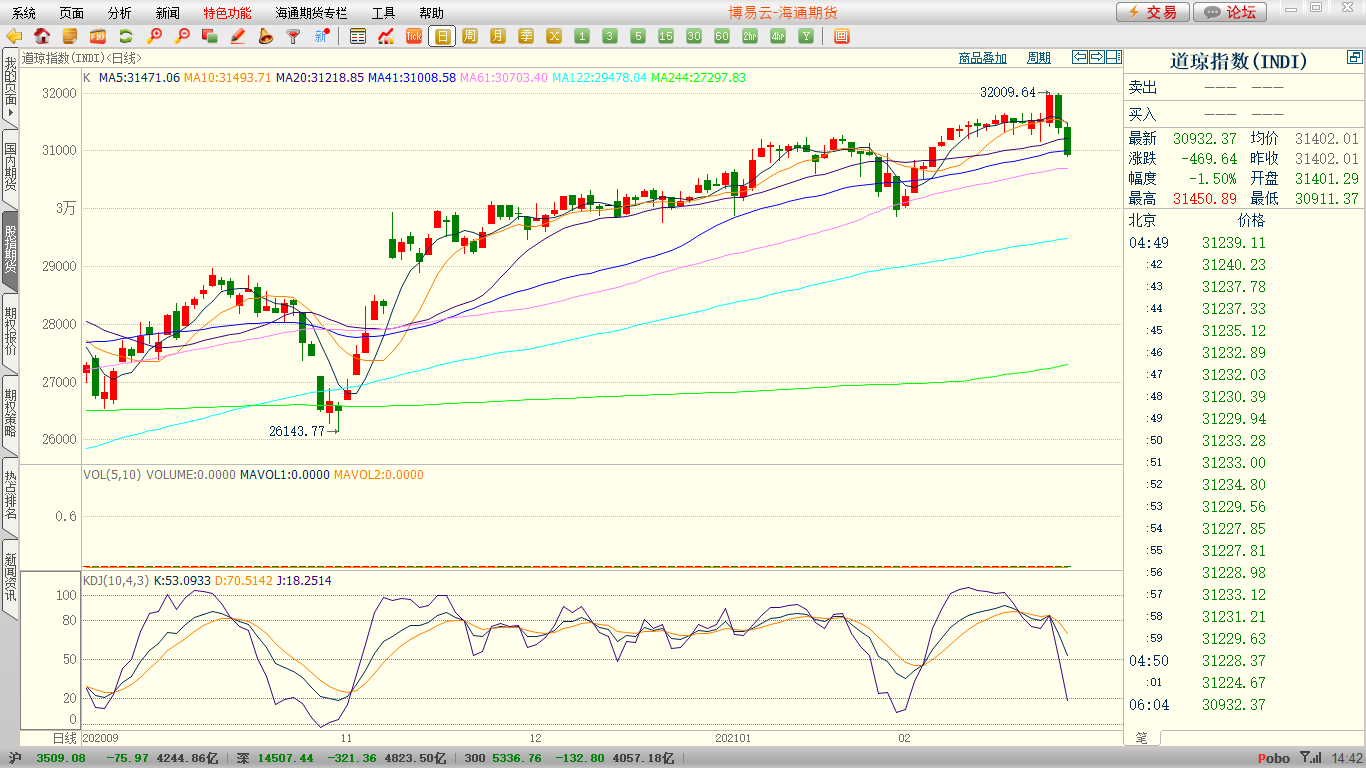Open the 分析 menu
The image size is (1366, 768).
pyautogui.click(x=120, y=13)
